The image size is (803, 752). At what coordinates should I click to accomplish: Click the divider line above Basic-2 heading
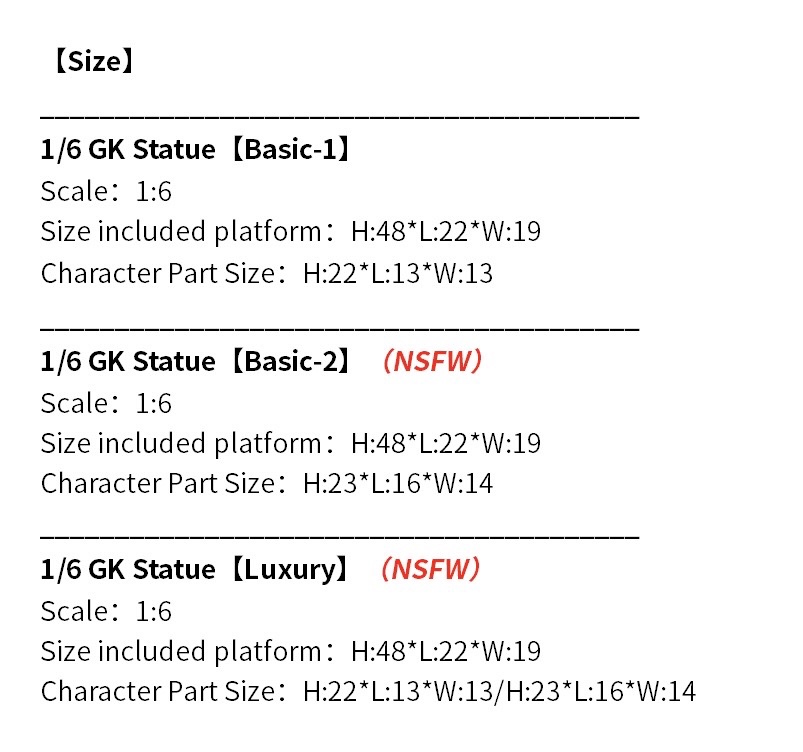(339, 327)
